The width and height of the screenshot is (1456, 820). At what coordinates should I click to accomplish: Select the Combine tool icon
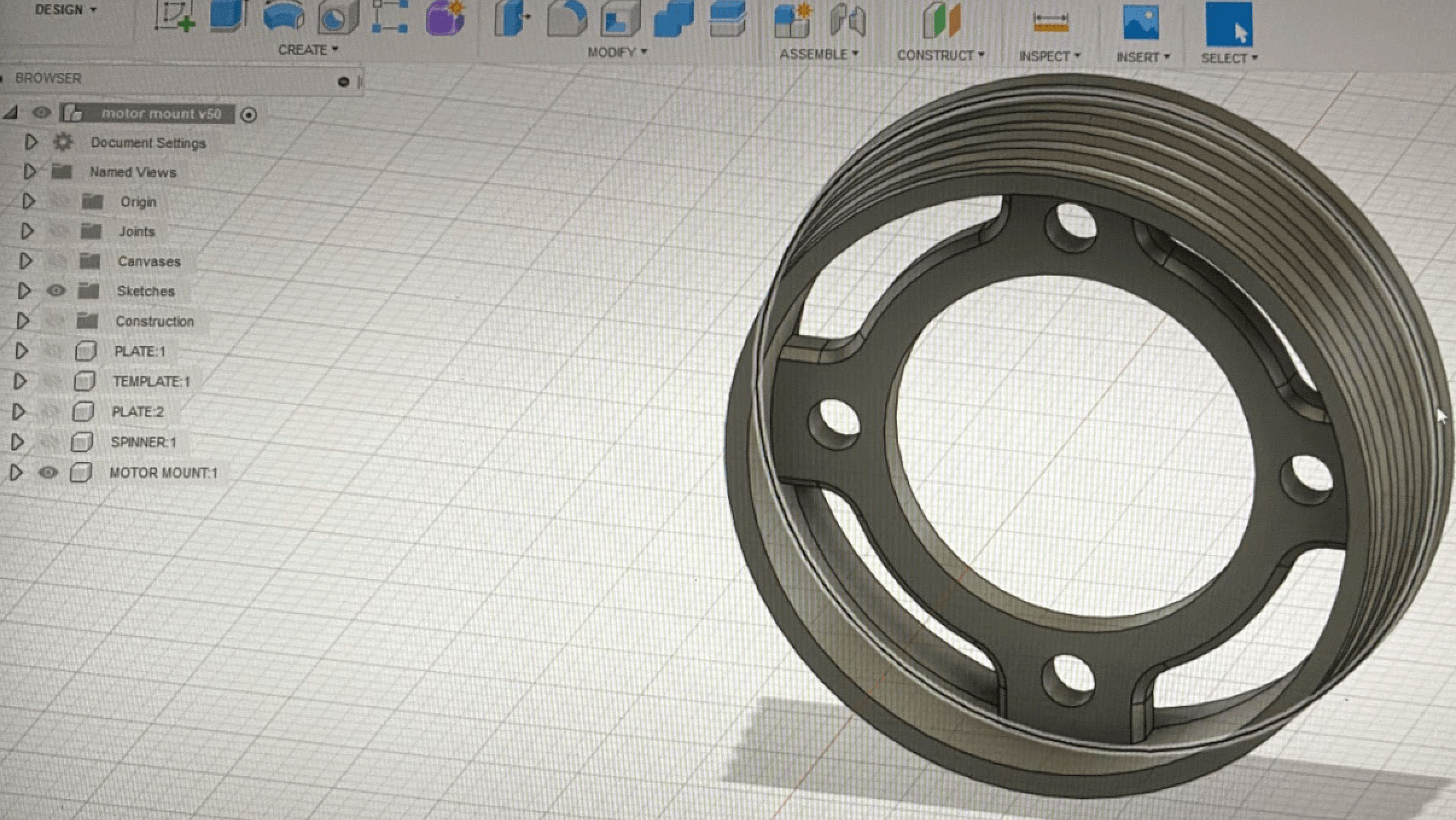(x=674, y=19)
